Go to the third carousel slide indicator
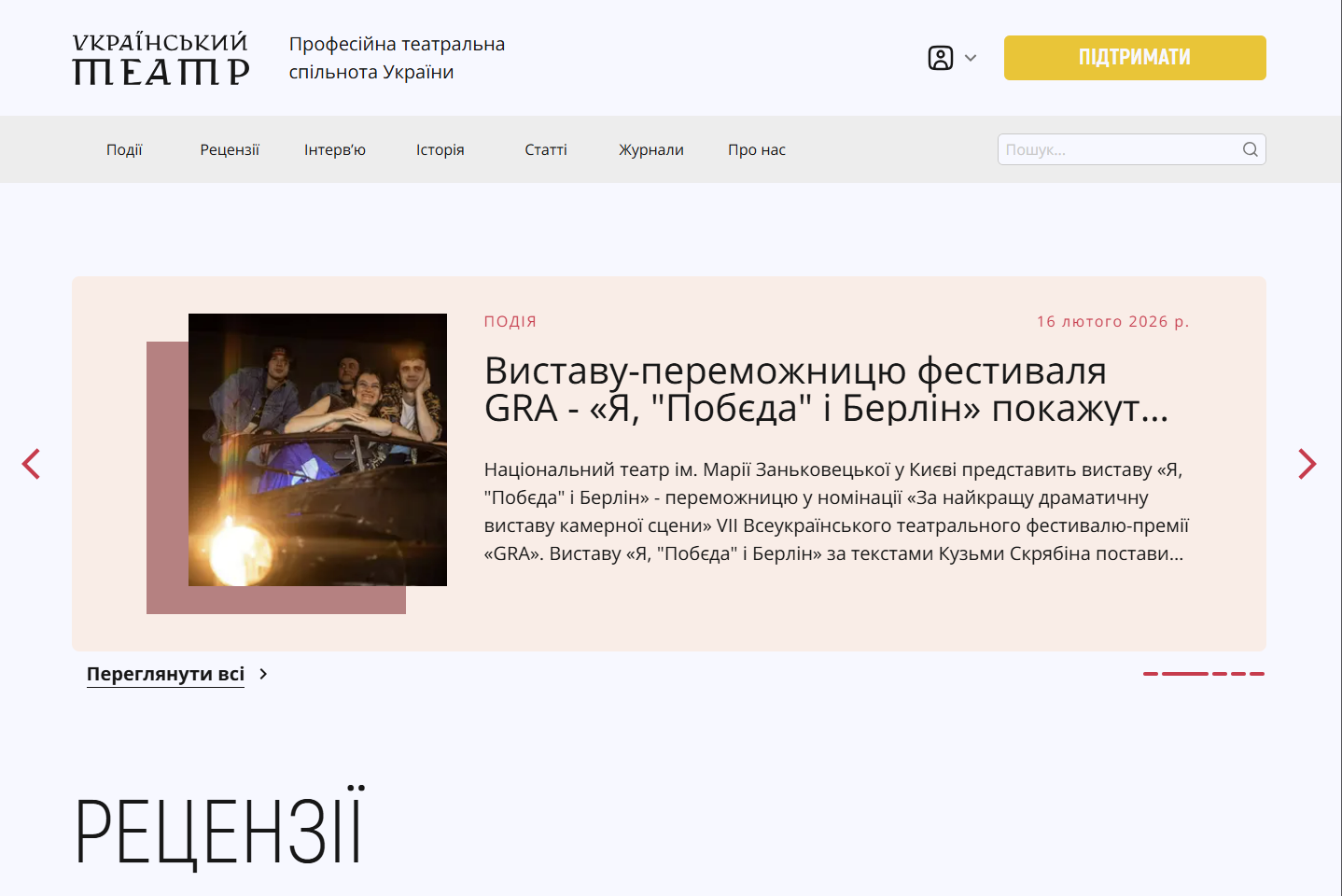The height and width of the screenshot is (896, 1342). (1220, 673)
